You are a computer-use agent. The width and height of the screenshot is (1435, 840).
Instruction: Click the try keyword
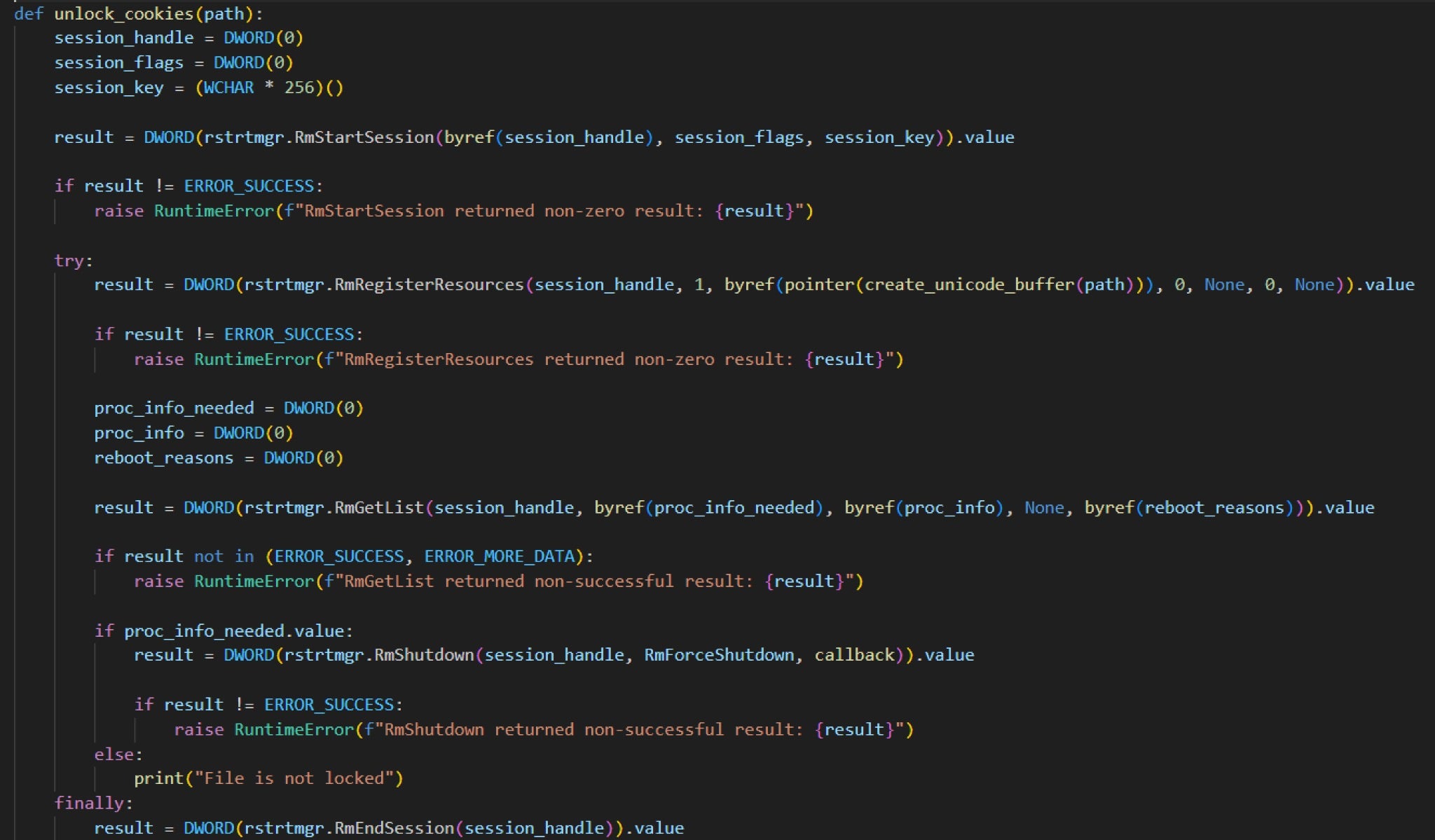coord(69,261)
